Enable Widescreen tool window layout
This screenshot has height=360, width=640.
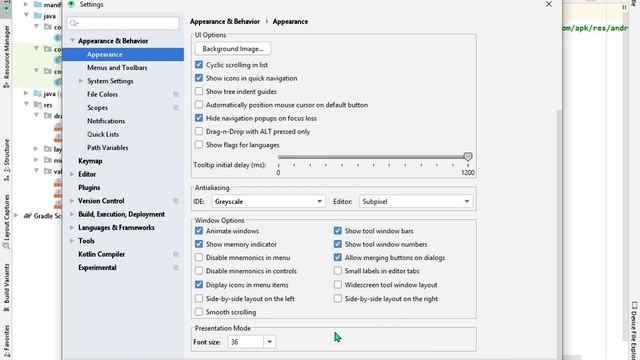coord(338,285)
